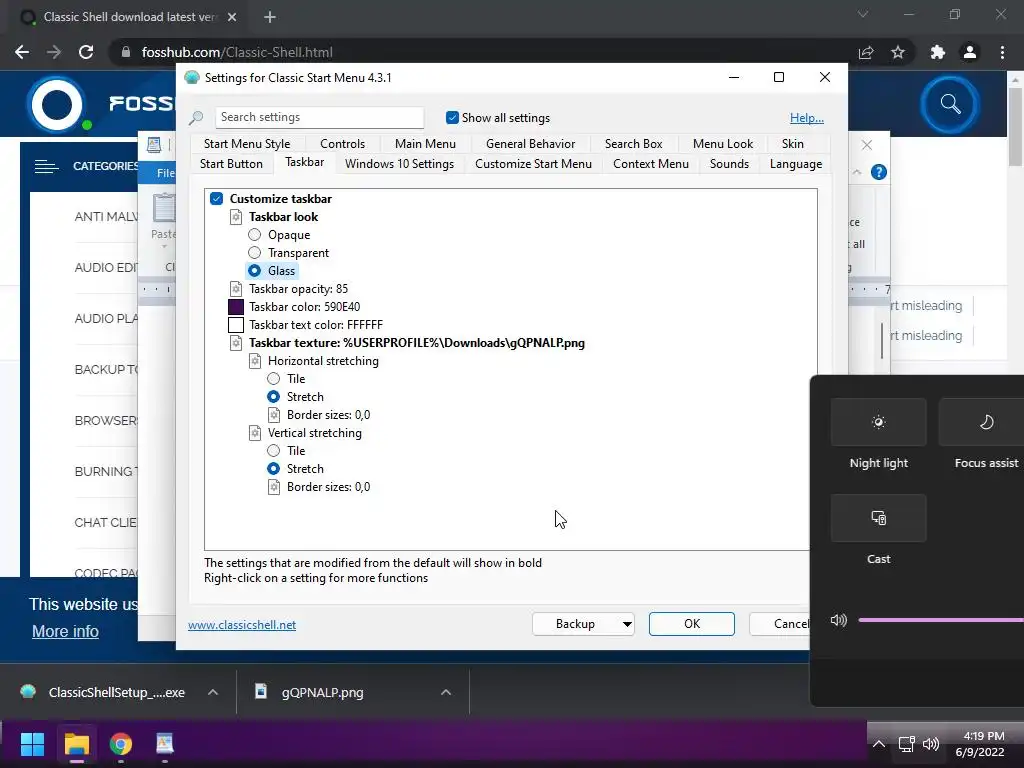Click the Night light quick setting
The height and width of the screenshot is (768, 1024).
coord(878,422)
